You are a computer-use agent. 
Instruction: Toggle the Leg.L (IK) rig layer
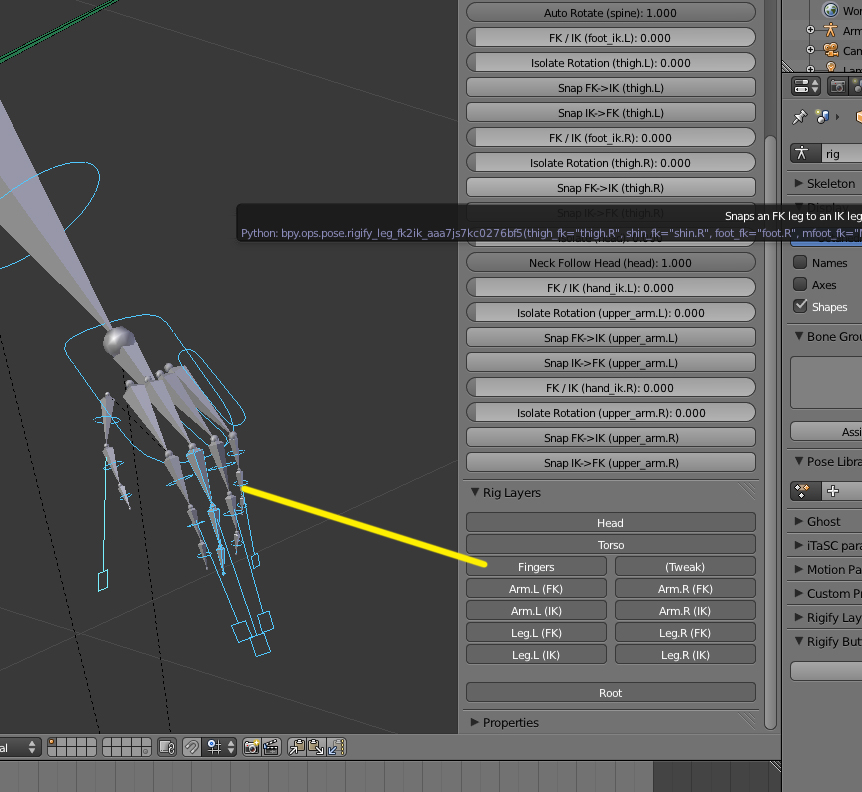[536, 654]
